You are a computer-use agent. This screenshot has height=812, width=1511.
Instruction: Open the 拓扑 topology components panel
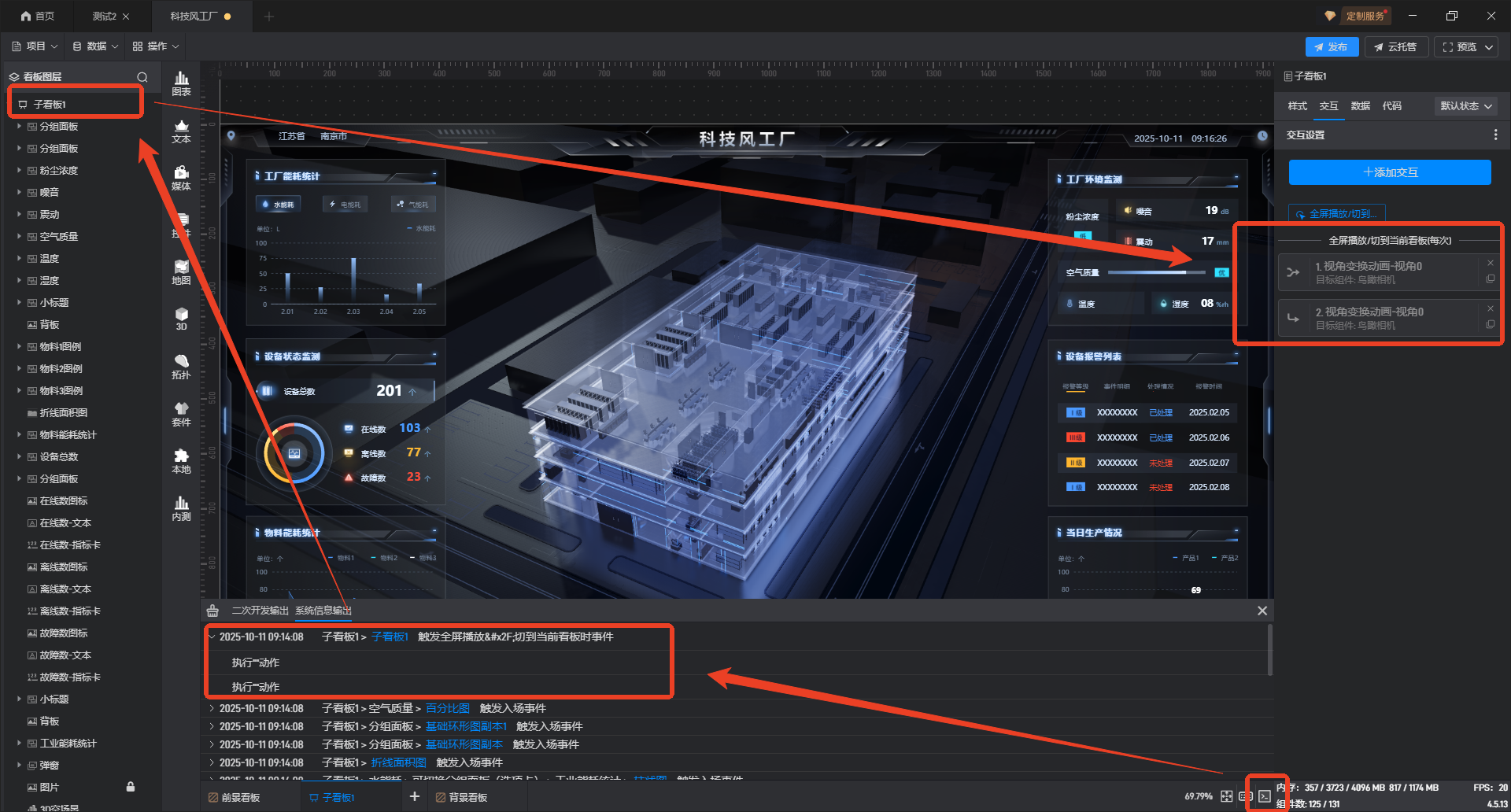tap(181, 366)
